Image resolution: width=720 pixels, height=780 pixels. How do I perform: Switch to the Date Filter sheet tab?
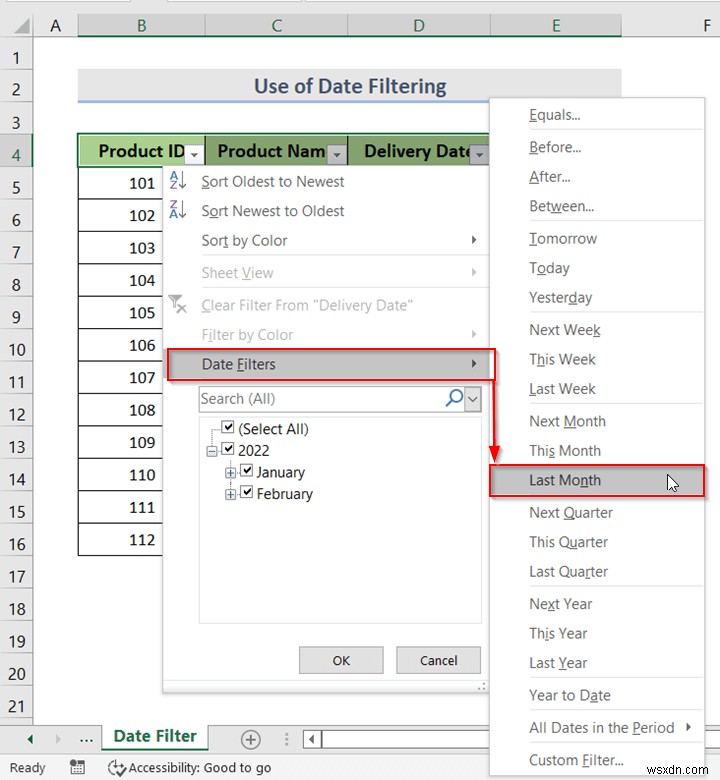[155, 736]
